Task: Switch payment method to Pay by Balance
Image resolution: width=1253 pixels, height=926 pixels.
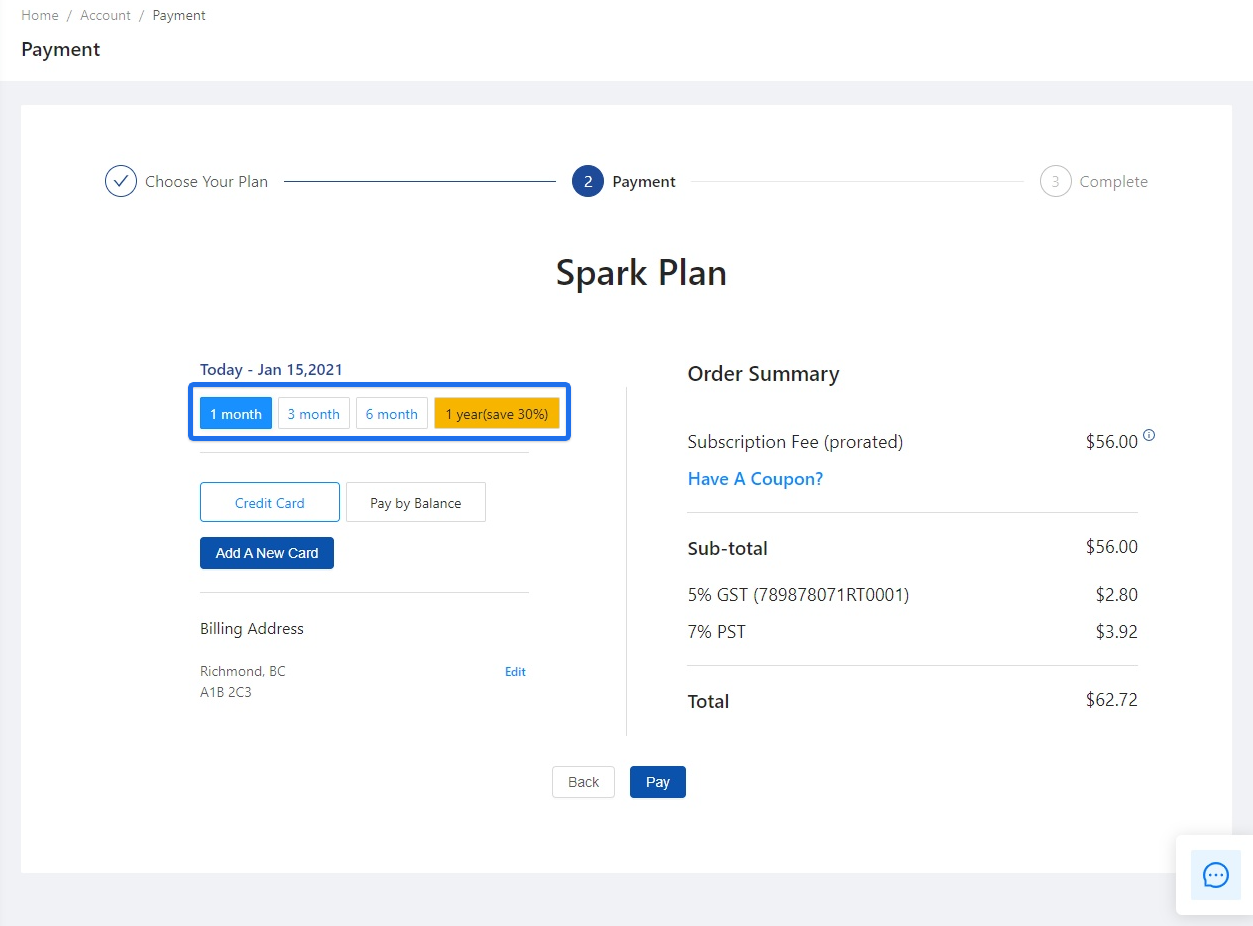Action: pos(415,502)
